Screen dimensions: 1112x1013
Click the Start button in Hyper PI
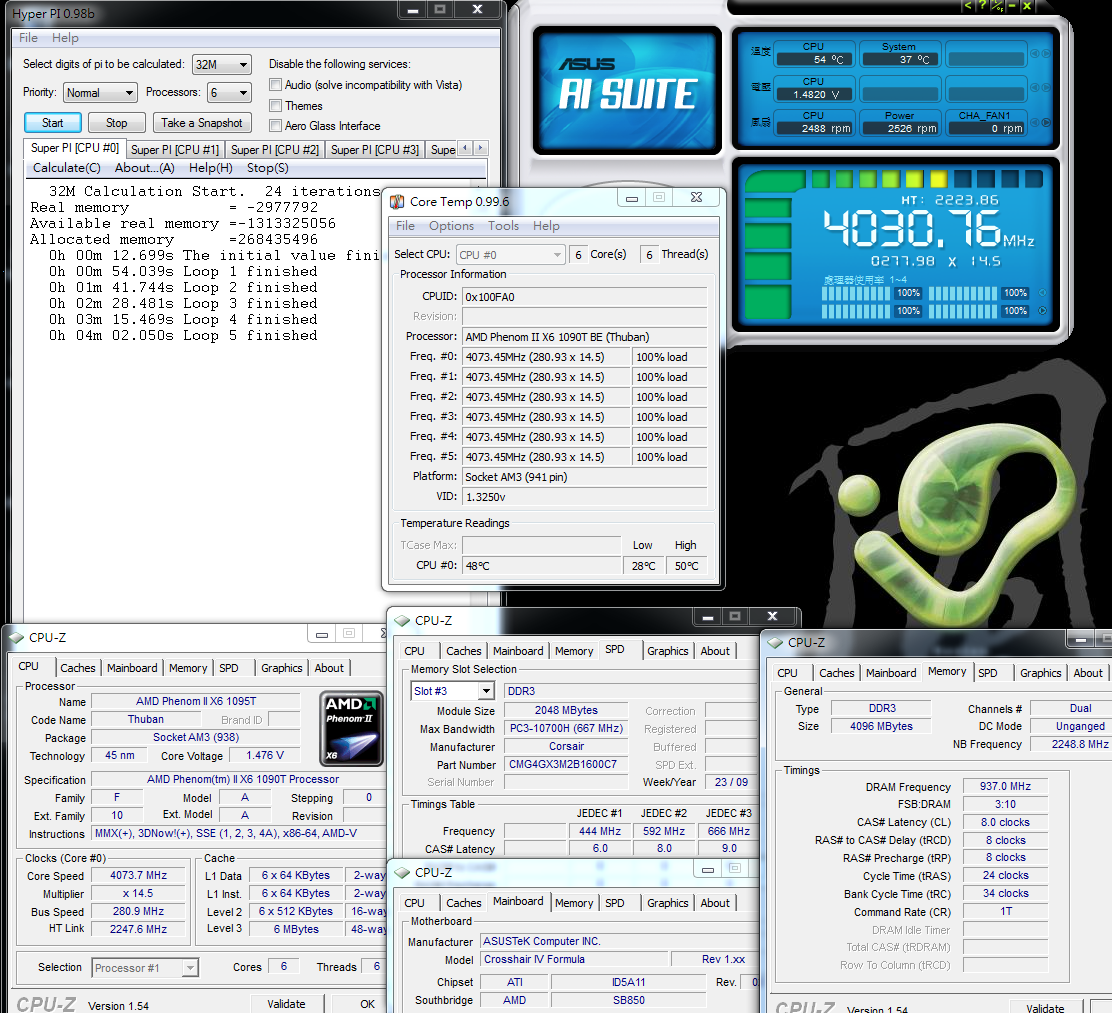point(52,123)
